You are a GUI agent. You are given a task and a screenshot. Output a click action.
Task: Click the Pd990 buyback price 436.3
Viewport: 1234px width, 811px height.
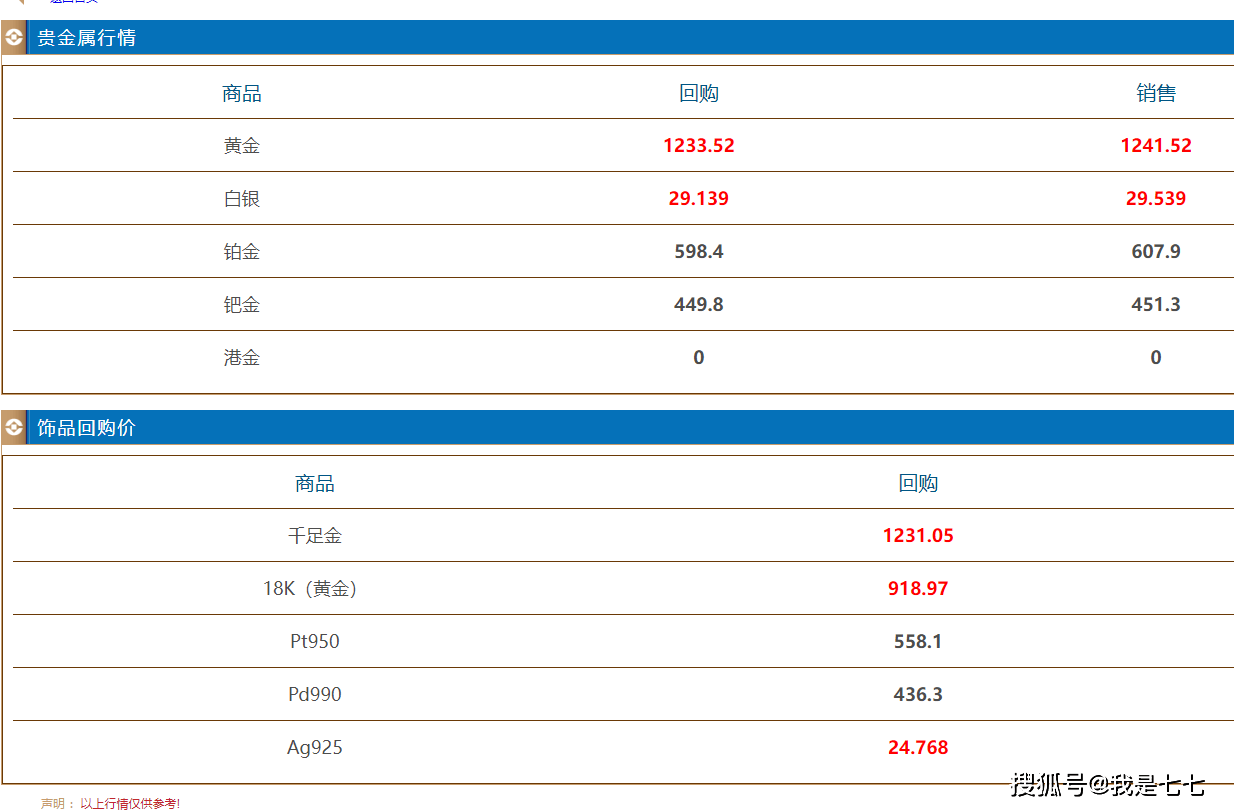tap(917, 695)
